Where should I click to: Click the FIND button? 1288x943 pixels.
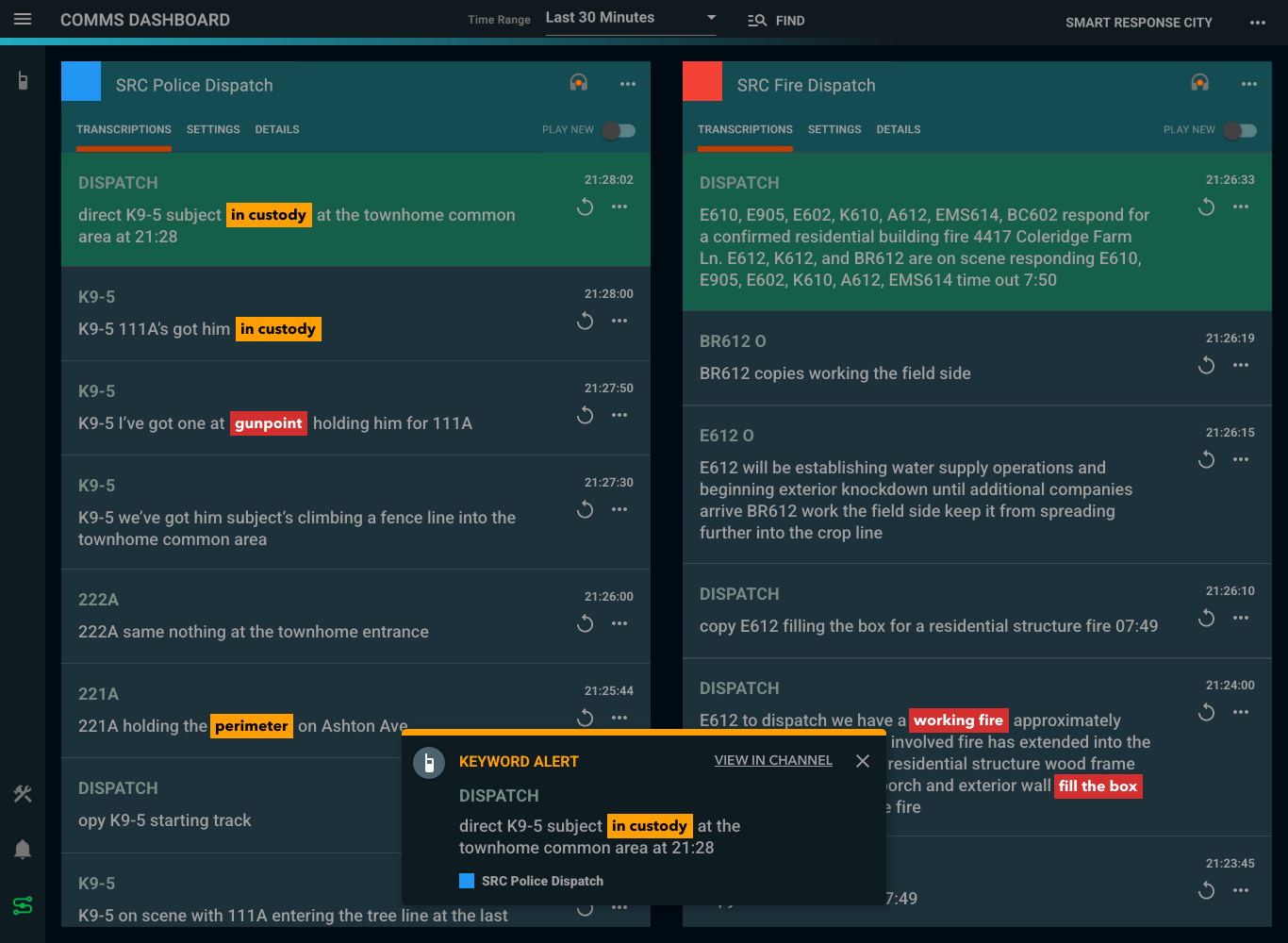coord(776,21)
